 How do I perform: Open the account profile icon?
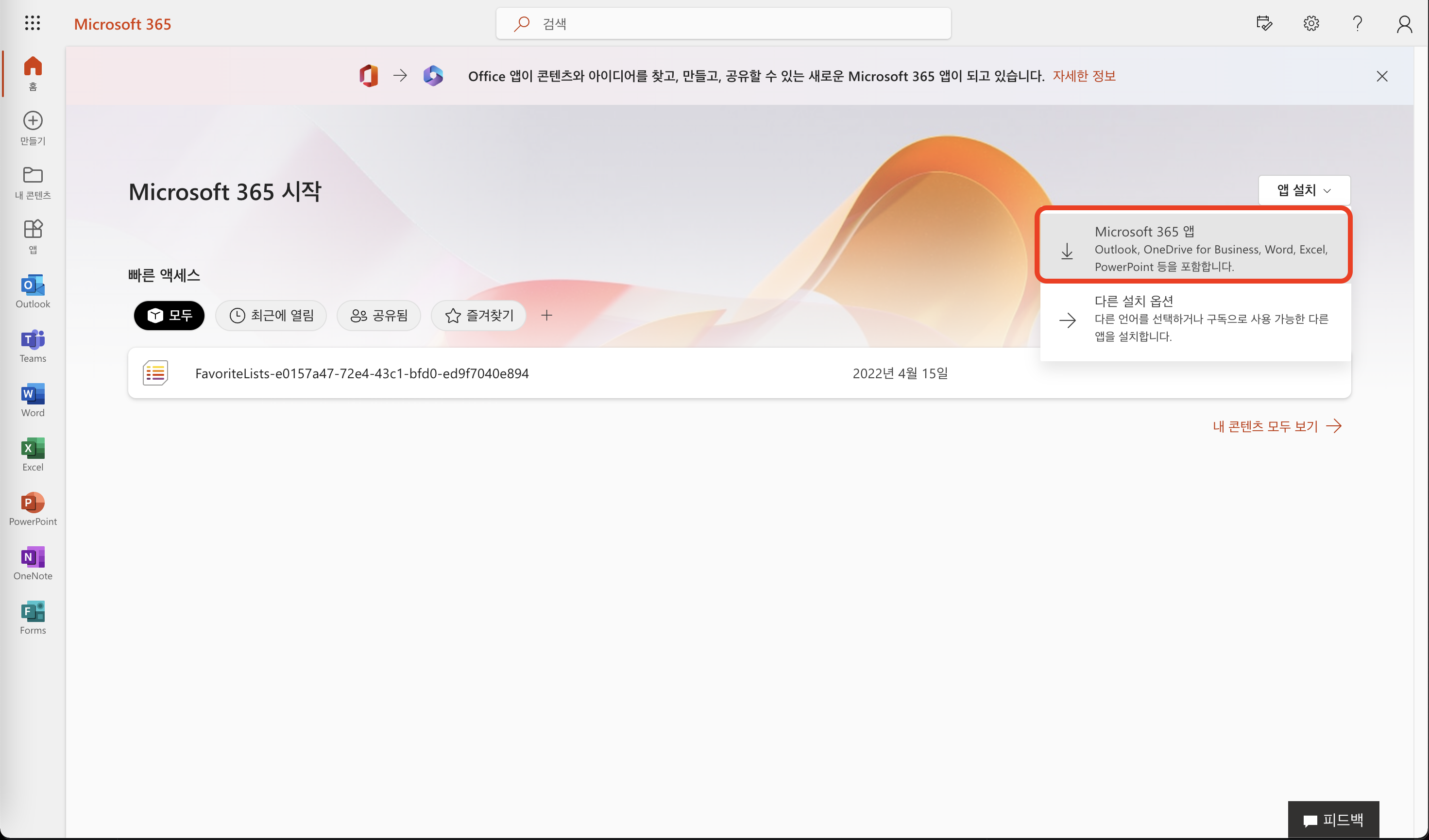coord(1404,24)
